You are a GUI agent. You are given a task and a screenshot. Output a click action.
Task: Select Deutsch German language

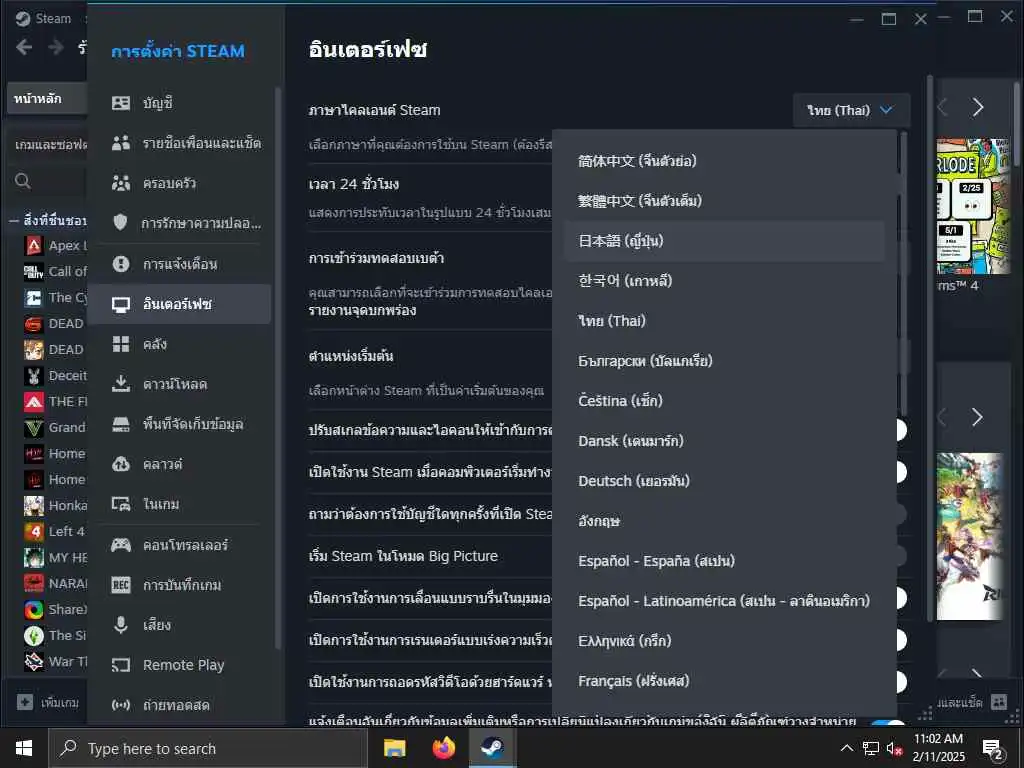[724, 481]
